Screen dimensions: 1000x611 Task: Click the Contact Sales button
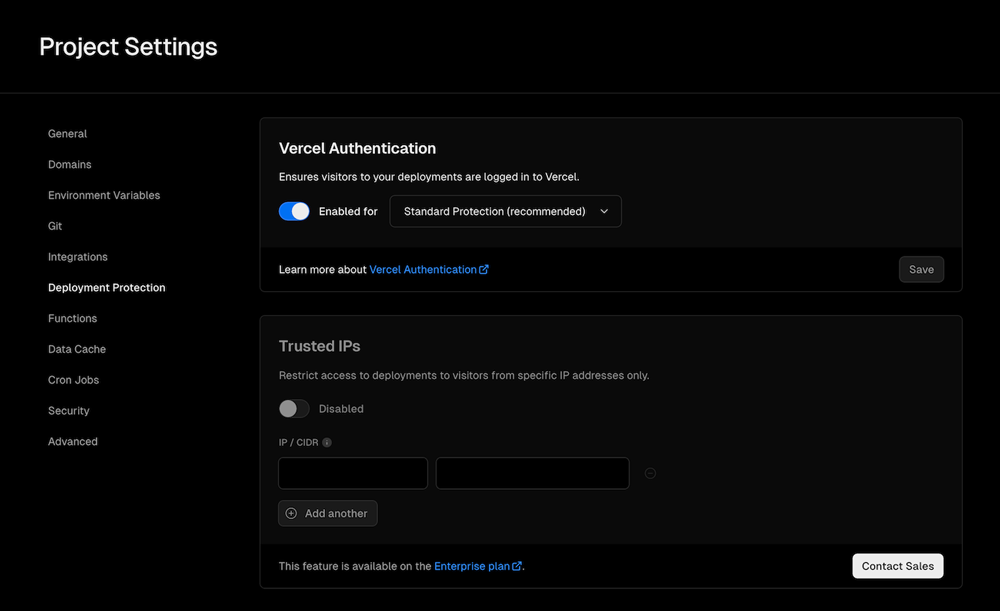897,566
